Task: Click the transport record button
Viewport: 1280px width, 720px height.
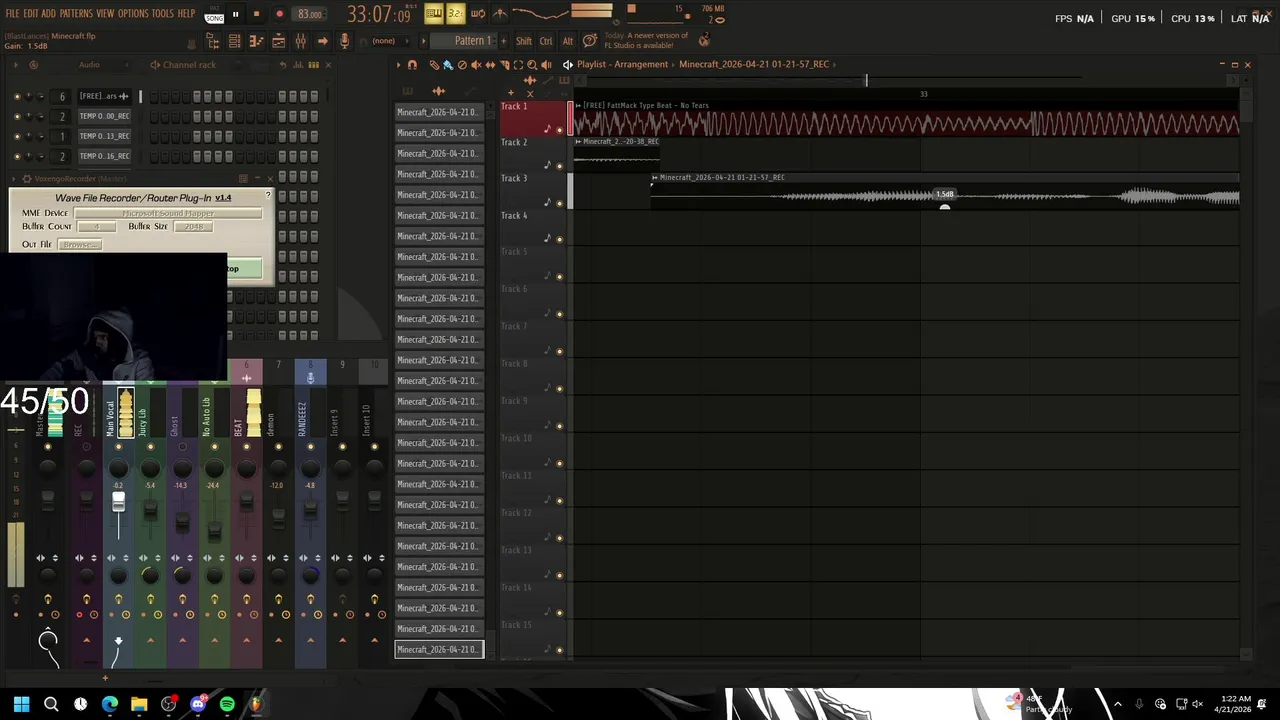Action: pyautogui.click(x=279, y=15)
